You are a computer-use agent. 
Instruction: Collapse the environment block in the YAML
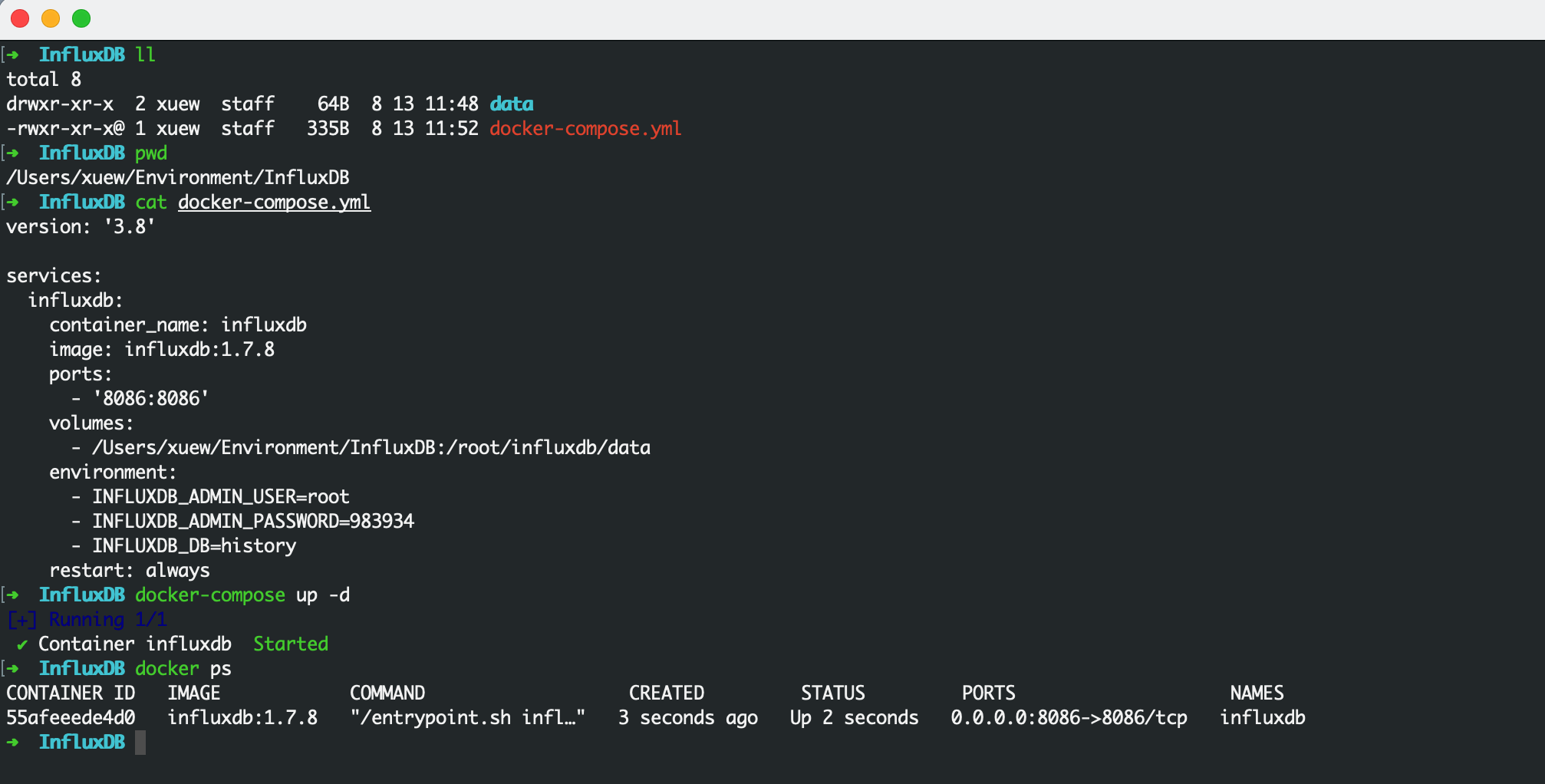pos(112,472)
